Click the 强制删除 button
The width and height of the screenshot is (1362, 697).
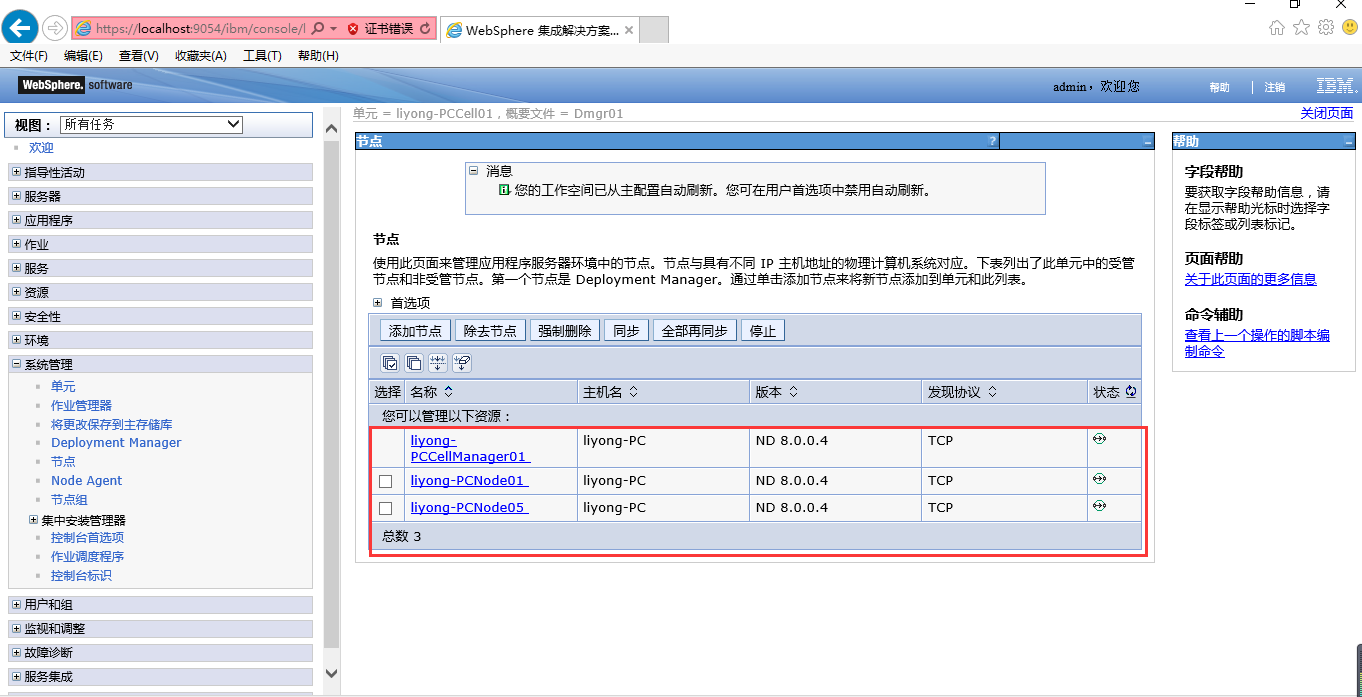tap(565, 331)
